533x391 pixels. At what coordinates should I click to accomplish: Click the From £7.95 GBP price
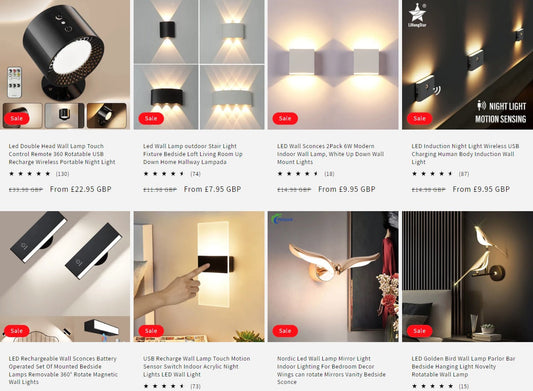pos(212,189)
